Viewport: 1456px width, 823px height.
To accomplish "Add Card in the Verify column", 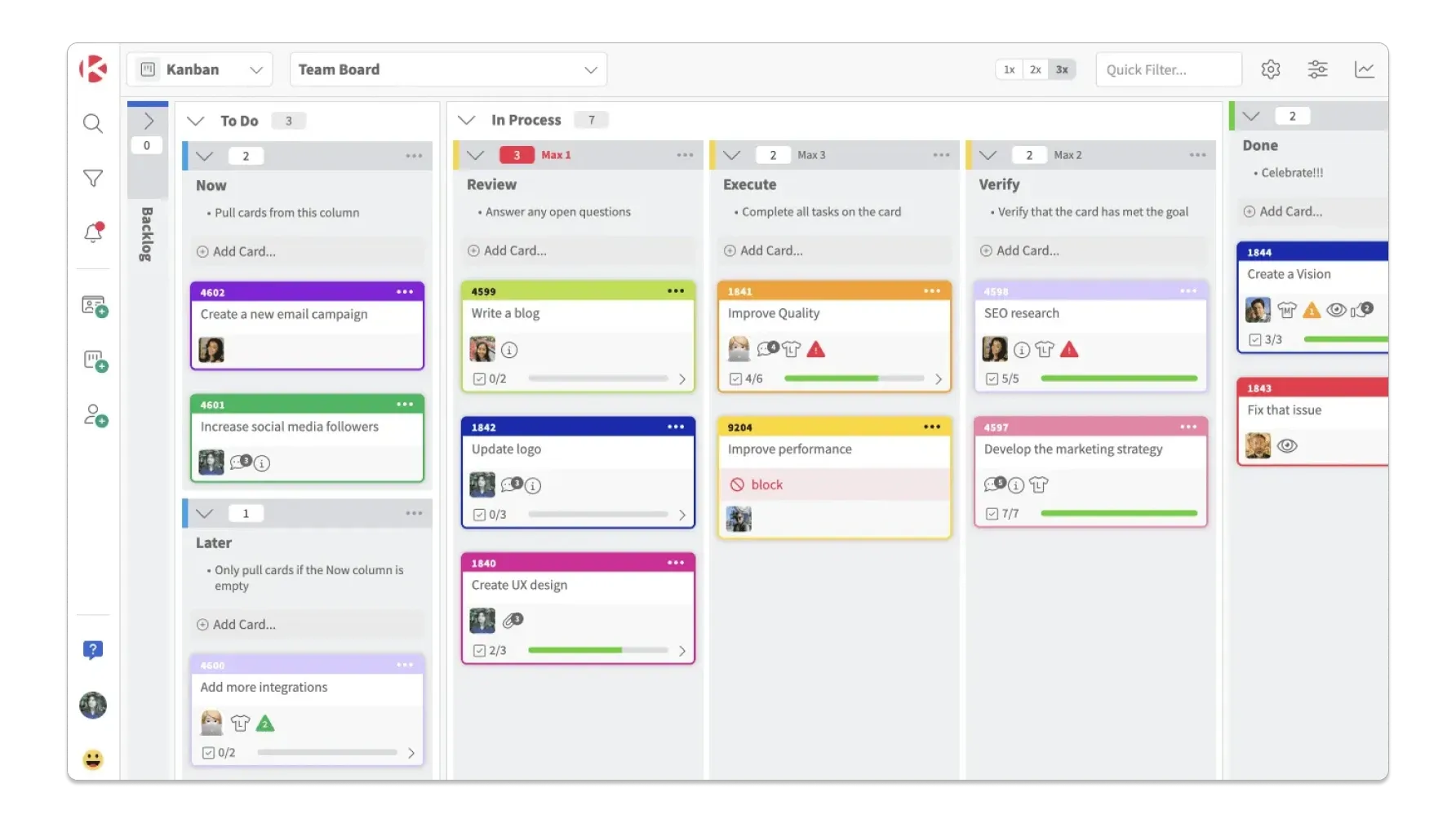I will pos(1091,250).
